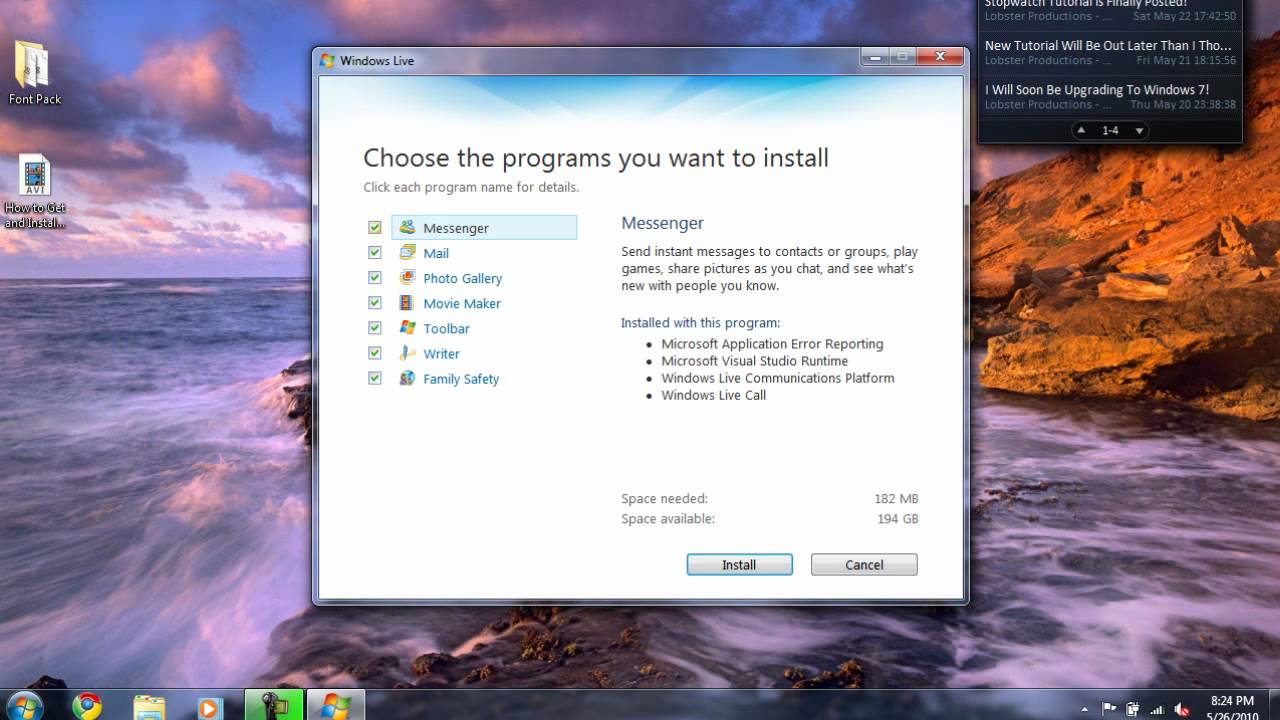Select the Mail program name
This screenshot has width=1280, height=720.
coord(436,253)
